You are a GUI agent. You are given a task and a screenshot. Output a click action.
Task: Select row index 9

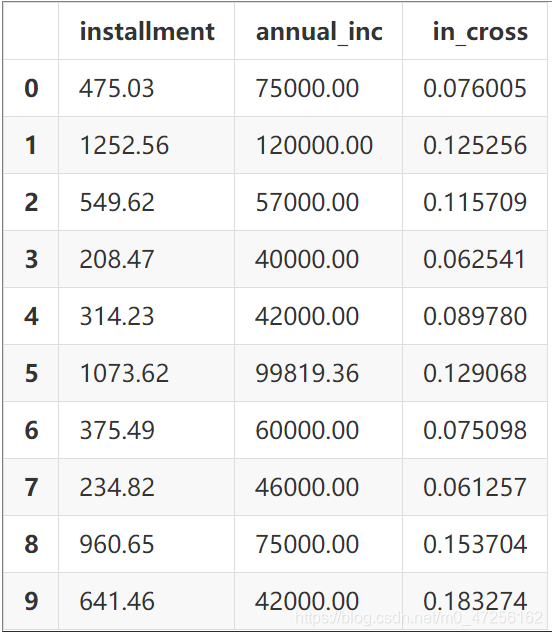(x=32, y=601)
